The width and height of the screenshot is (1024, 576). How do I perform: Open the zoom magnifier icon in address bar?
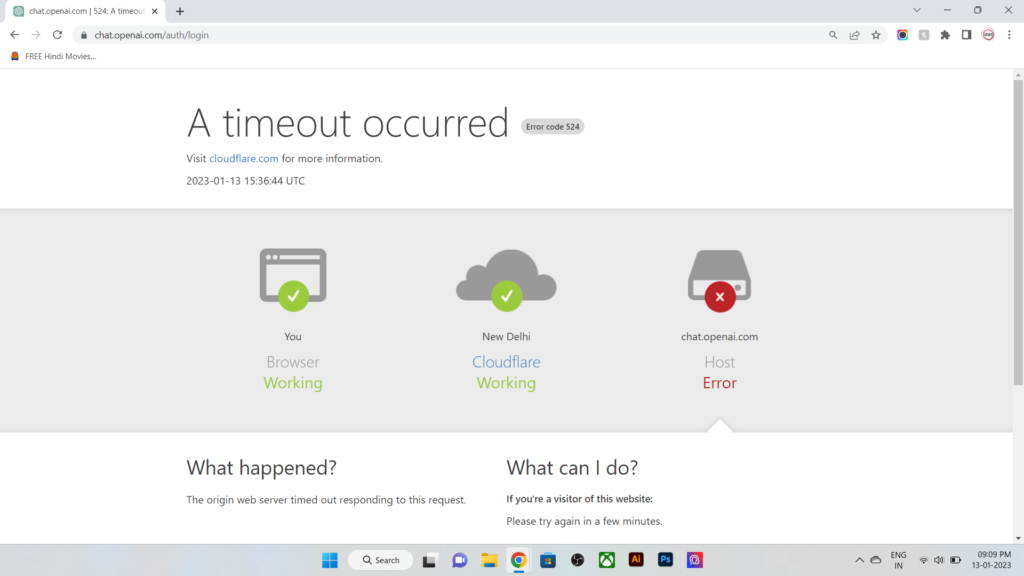pyautogui.click(x=833, y=35)
